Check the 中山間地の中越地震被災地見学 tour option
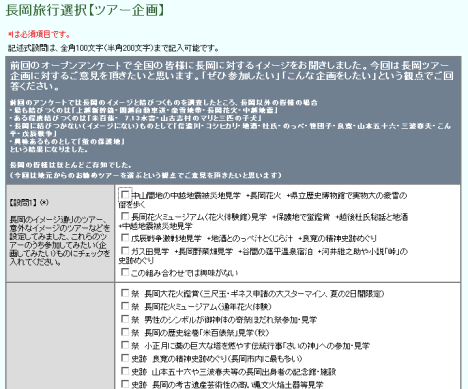 click(x=125, y=195)
